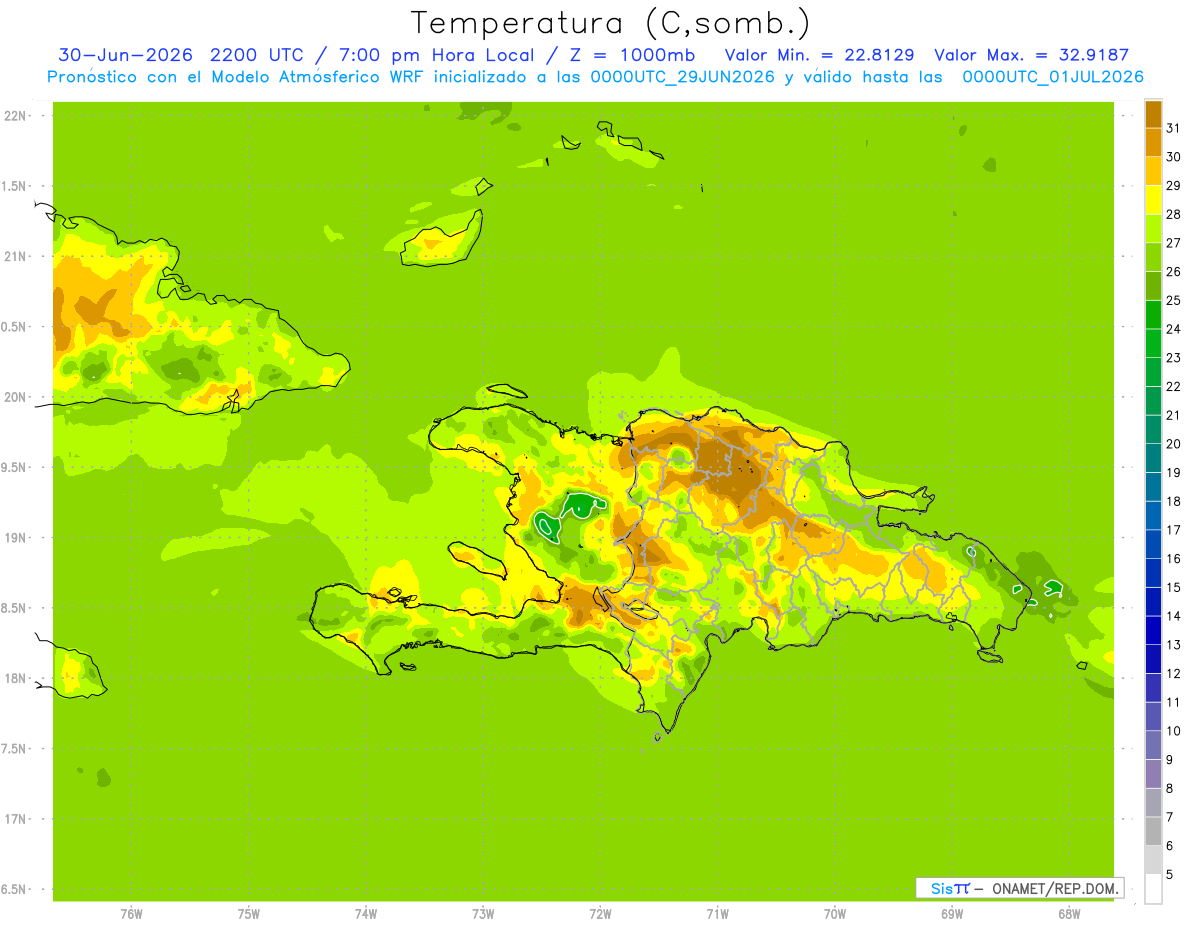This screenshot has width=1200, height=927.
Task: Click legend swatch between 29 and 30
Action: tap(1153, 171)
